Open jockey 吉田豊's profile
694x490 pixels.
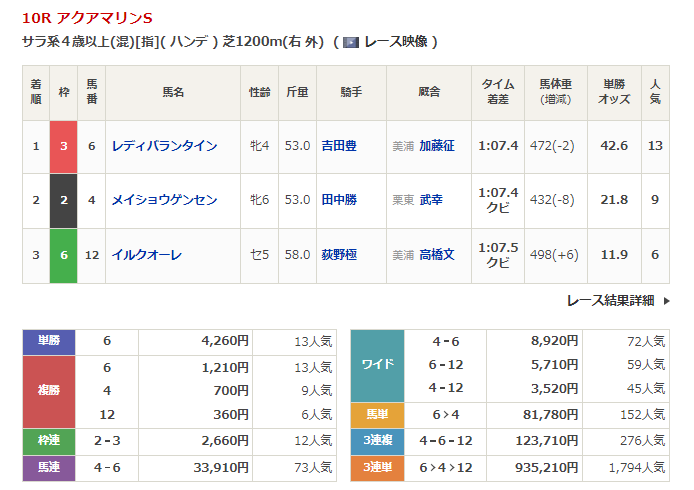point(338,146)
